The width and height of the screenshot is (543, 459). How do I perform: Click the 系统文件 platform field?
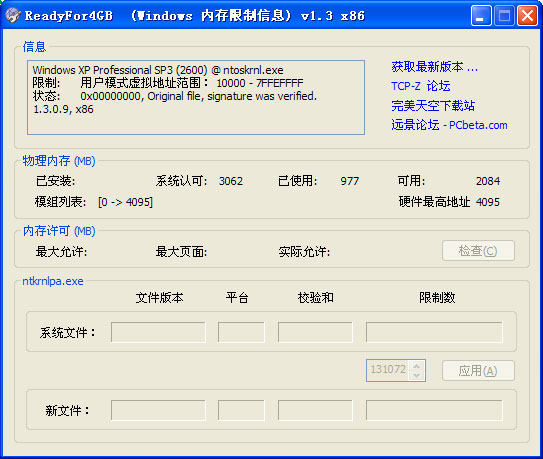pyautogui.click(x=241, y=332)
